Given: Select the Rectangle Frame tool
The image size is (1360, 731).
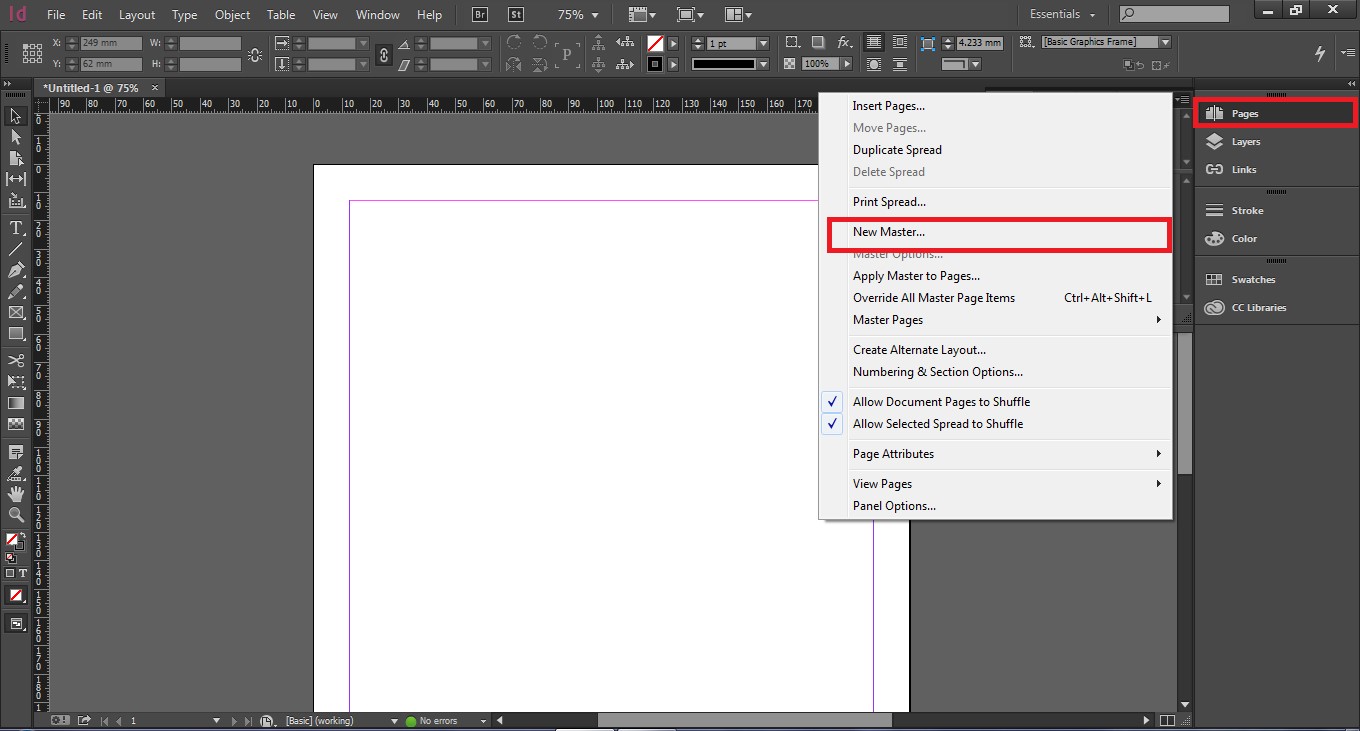Looking at the screenshot, I should coord(16,312).
